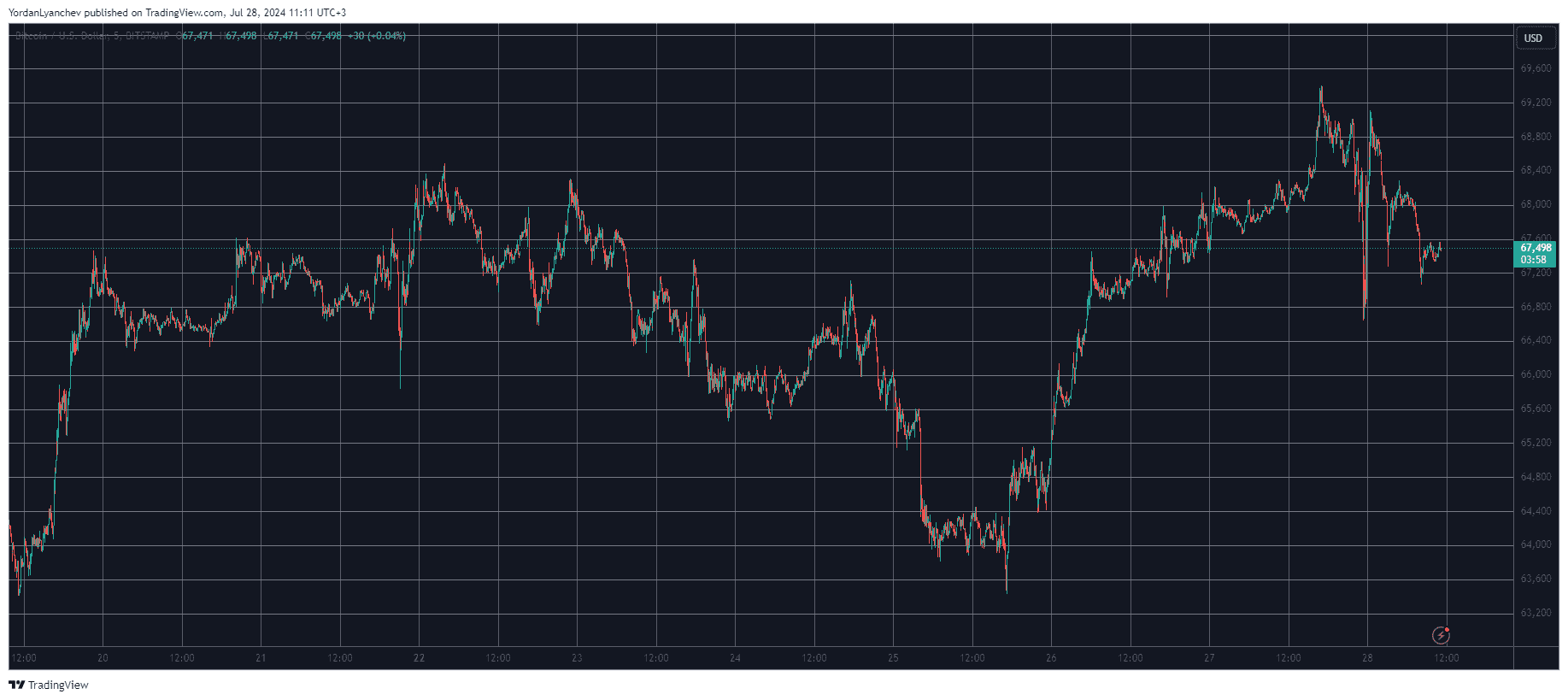1568x700 pixels.
Task: Click date 26 on the time axis
Action: coord(1051,658)
